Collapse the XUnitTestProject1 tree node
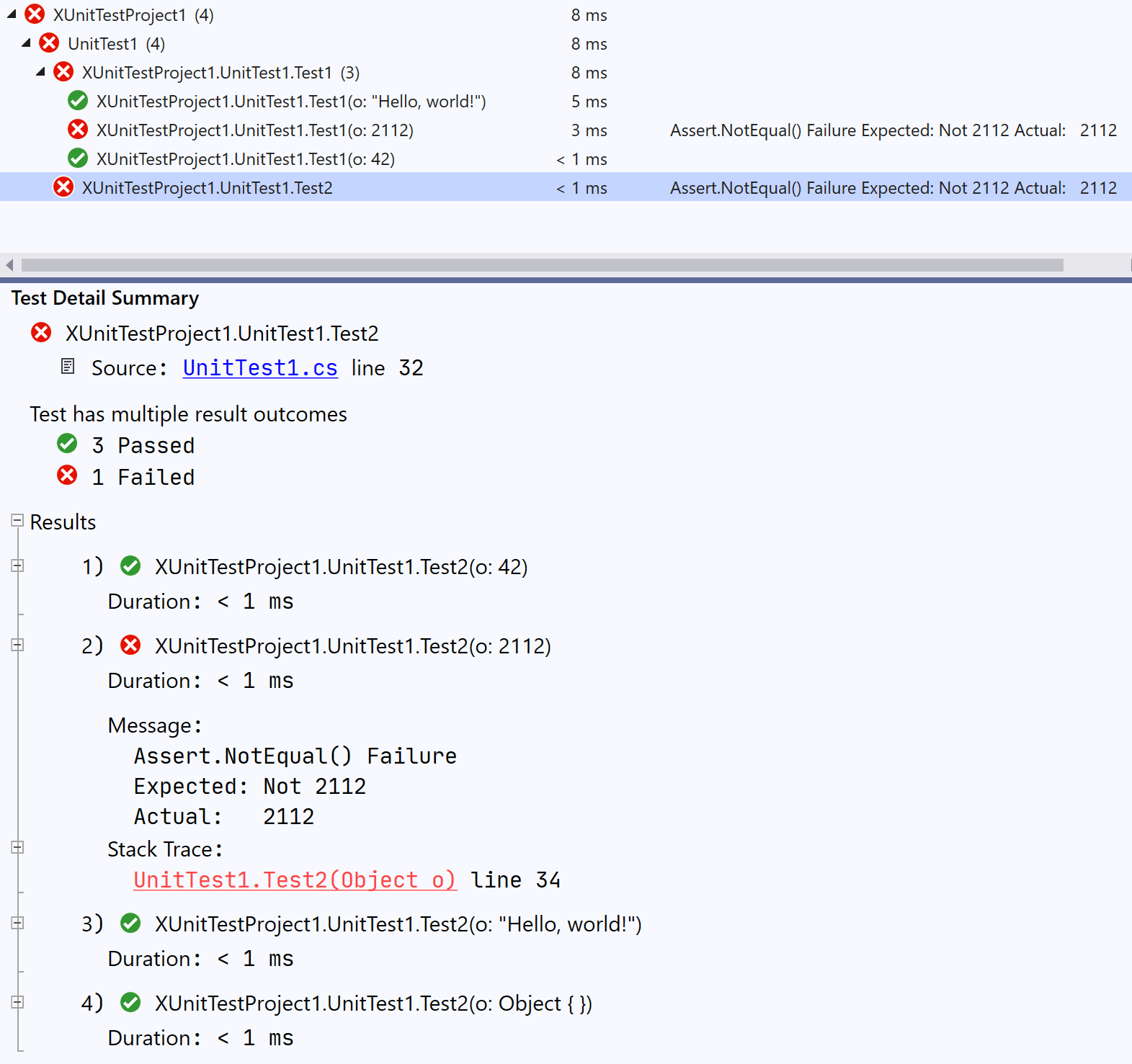 point(12,14)
